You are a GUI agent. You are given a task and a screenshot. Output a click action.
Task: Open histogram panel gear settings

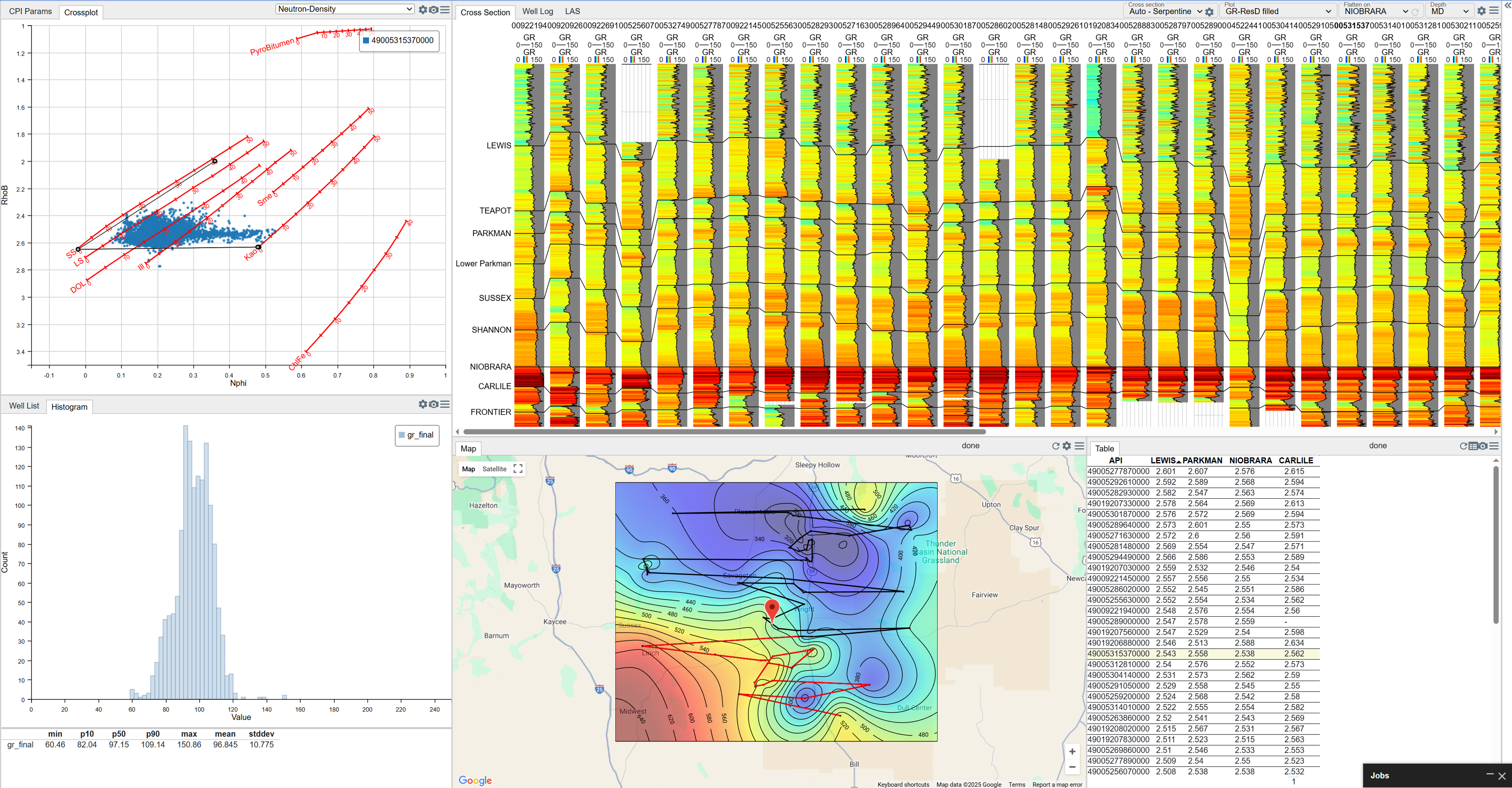pos(422,404)
